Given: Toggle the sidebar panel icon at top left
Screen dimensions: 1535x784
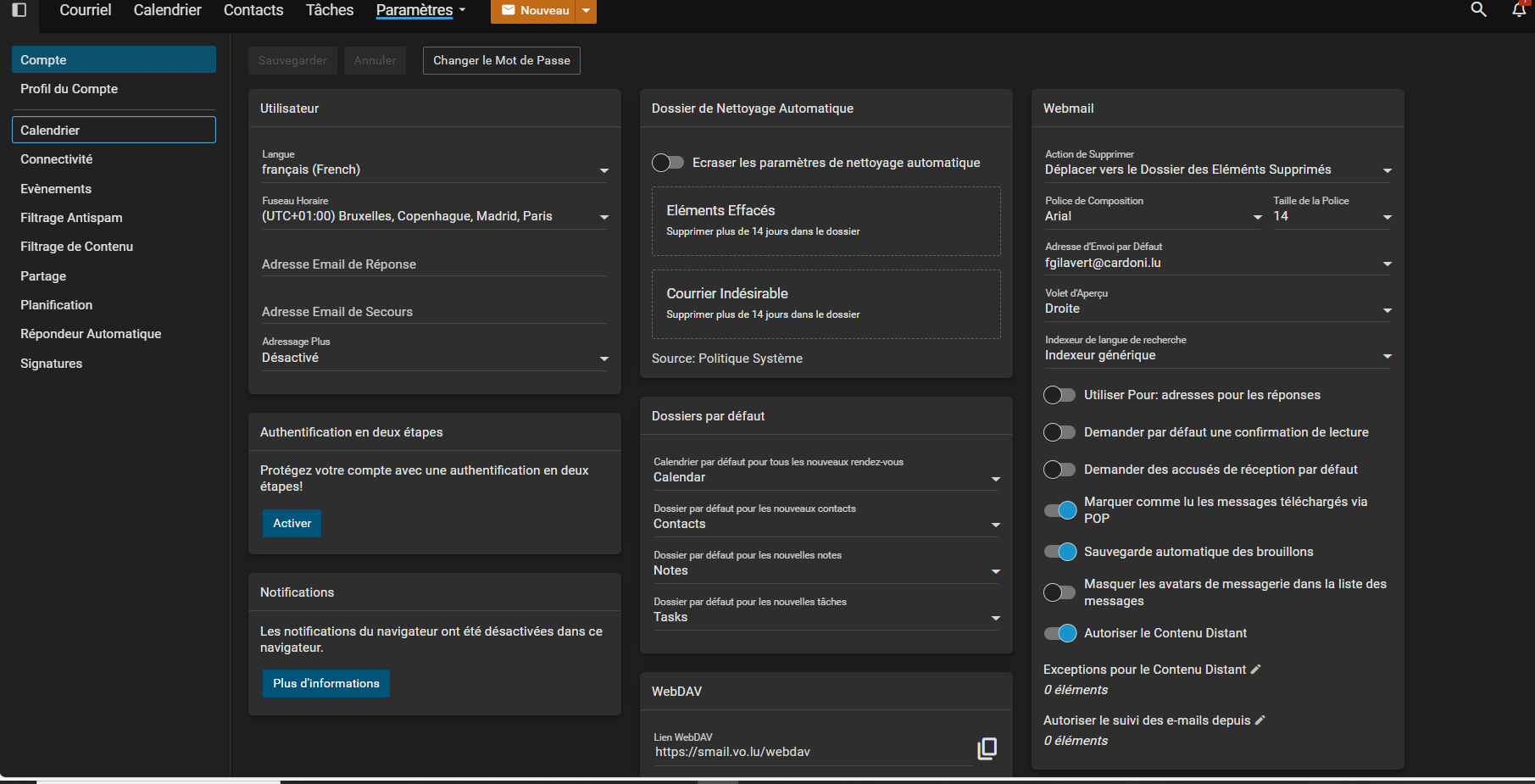Looking at the screenshot, I should tap(19, 10).
